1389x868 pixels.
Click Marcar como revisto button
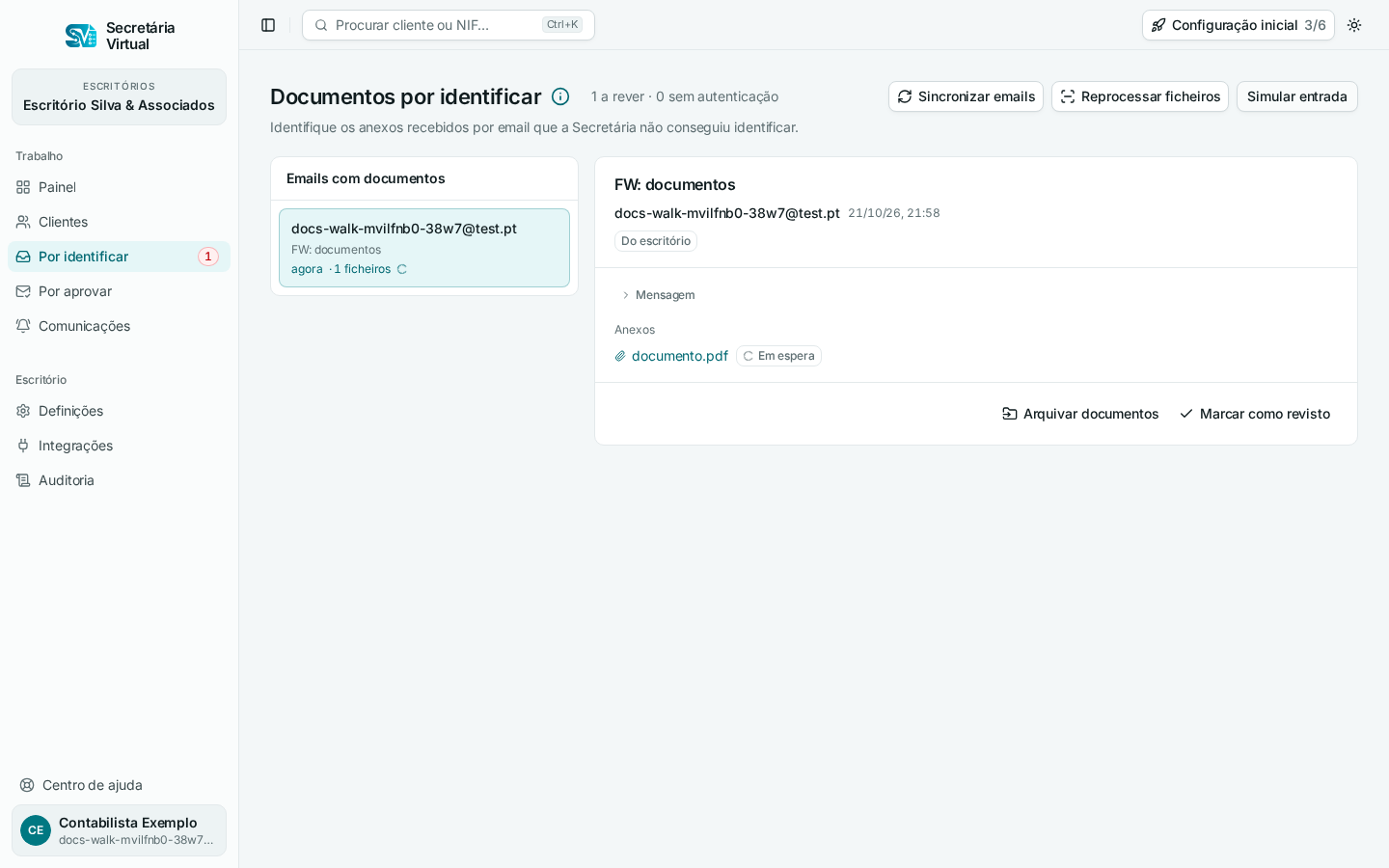point(1254,414)
